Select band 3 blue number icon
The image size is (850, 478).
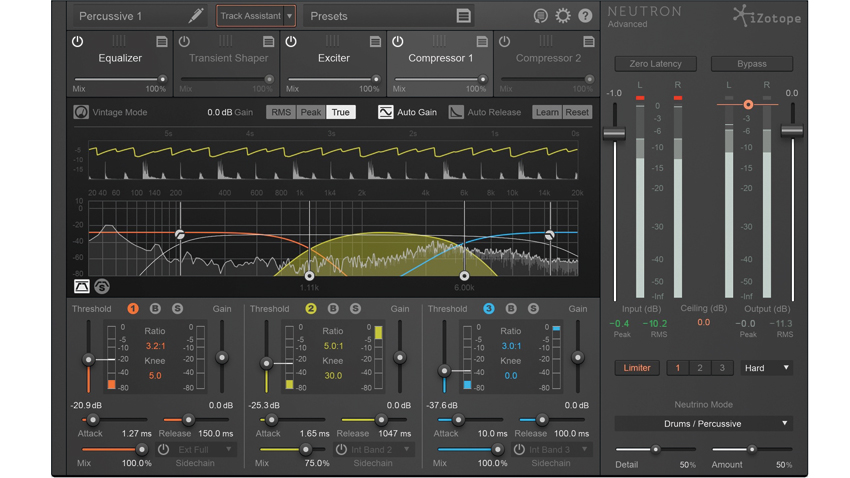(x=488, y=308)
